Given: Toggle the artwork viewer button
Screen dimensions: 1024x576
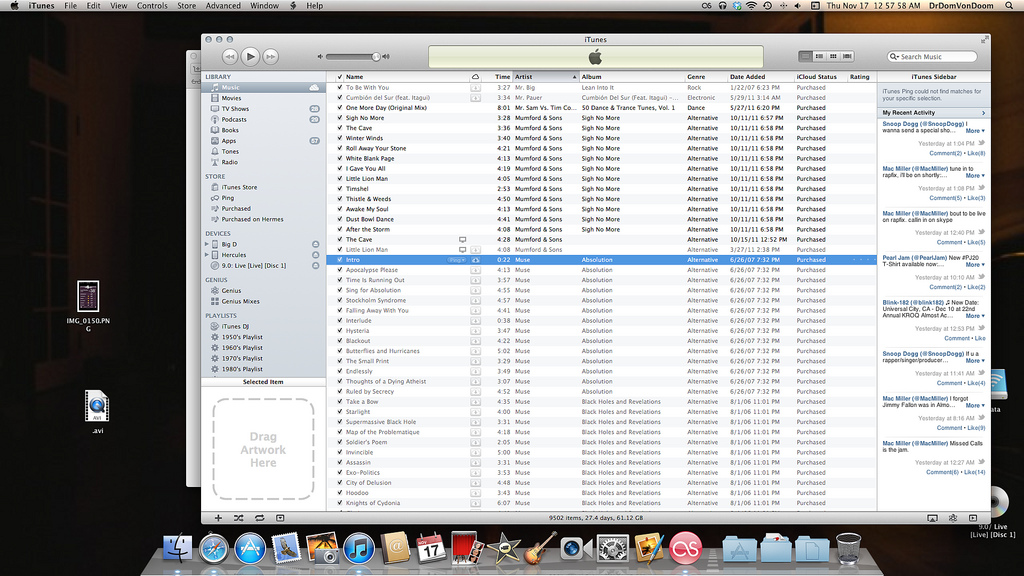Looking at the screenshot, I should click(x=280, y=518).
